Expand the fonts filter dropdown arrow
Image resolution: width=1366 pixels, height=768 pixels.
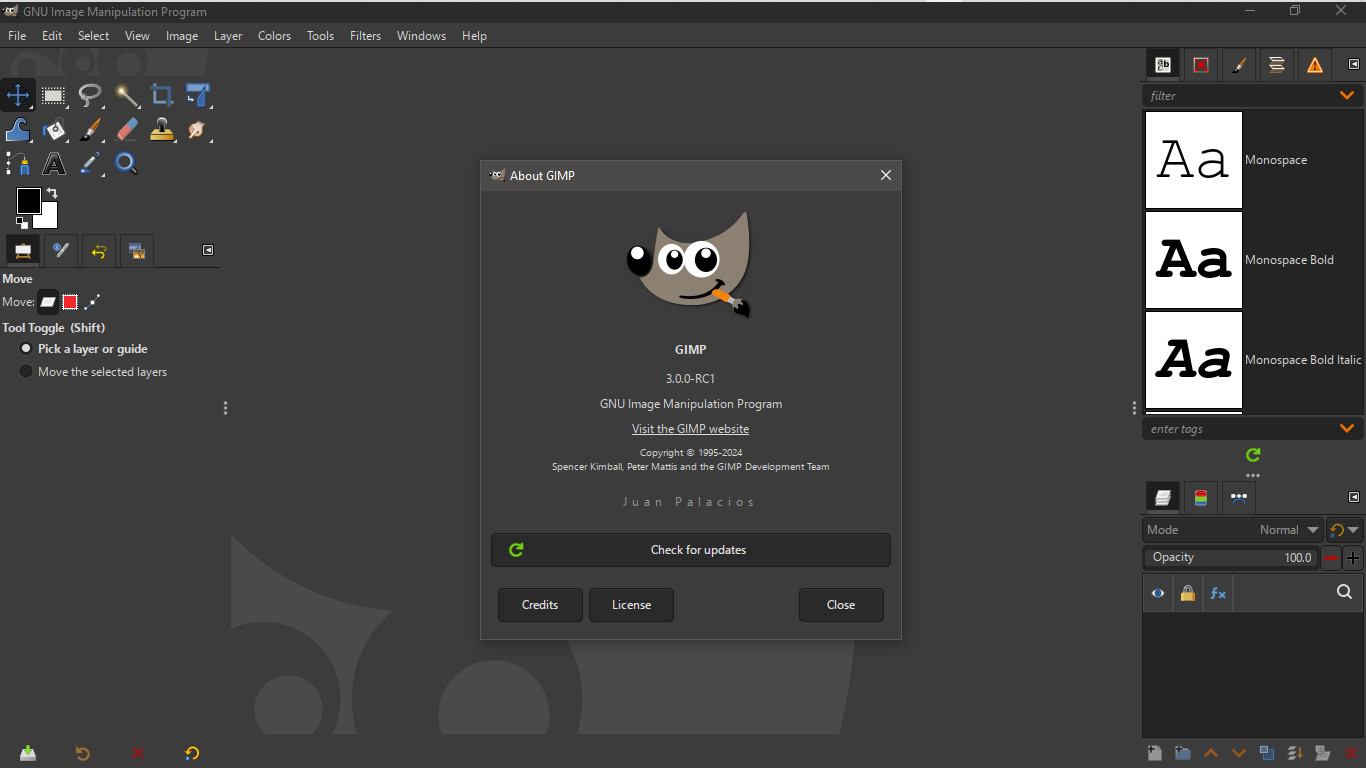pyautogui.click(x=1347, y=96)
